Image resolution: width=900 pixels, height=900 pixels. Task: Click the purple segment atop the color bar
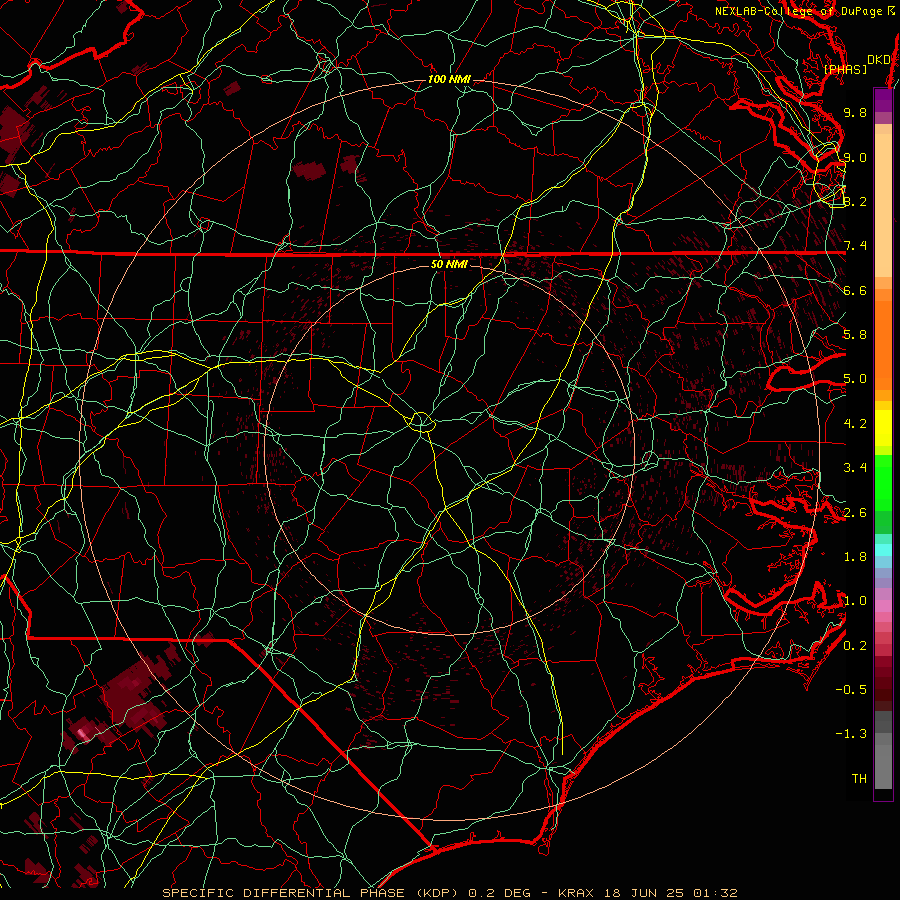[x=883, y=100]
